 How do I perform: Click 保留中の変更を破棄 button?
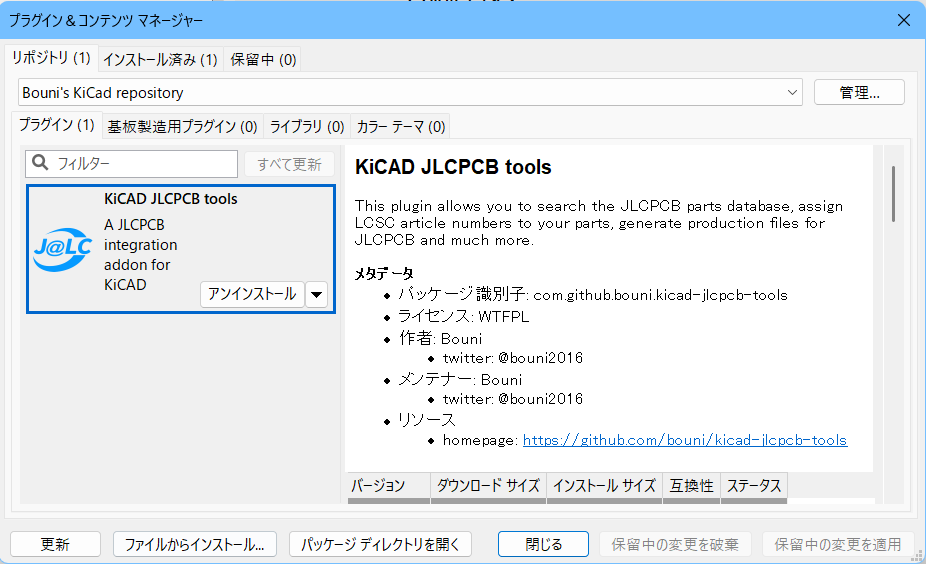(675, 544)
